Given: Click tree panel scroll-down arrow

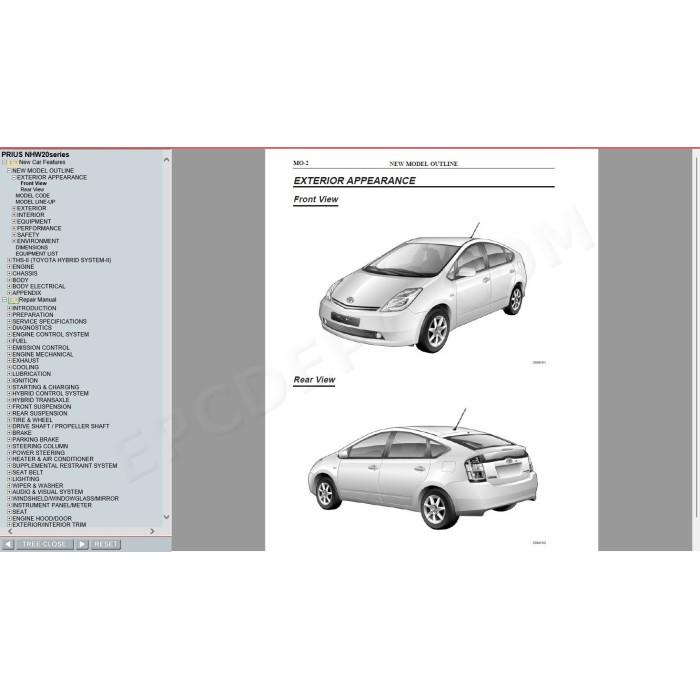Looking at the screenshot, I should coord(167,517).
